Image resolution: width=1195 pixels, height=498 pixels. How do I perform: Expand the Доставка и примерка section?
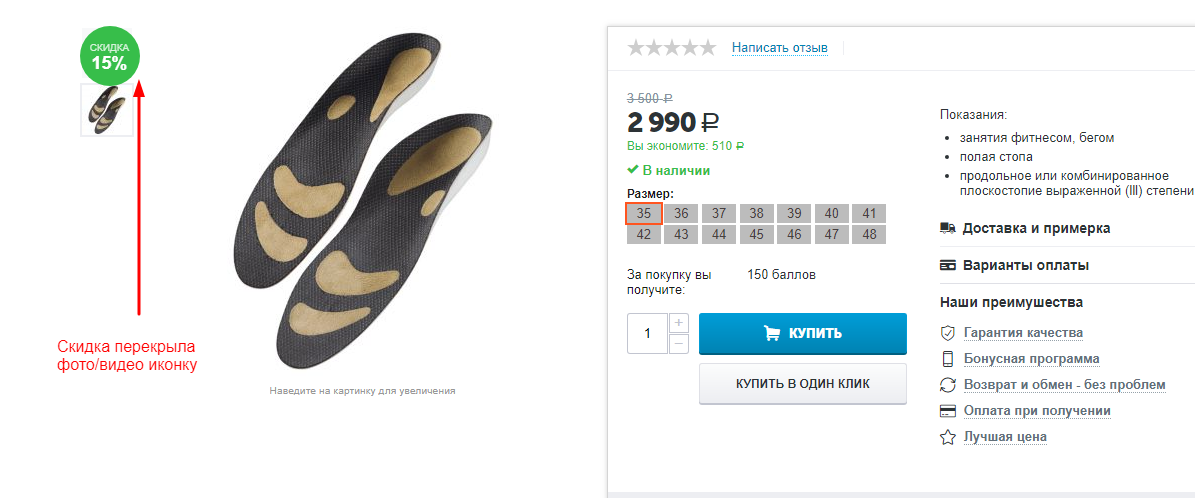1036,228
